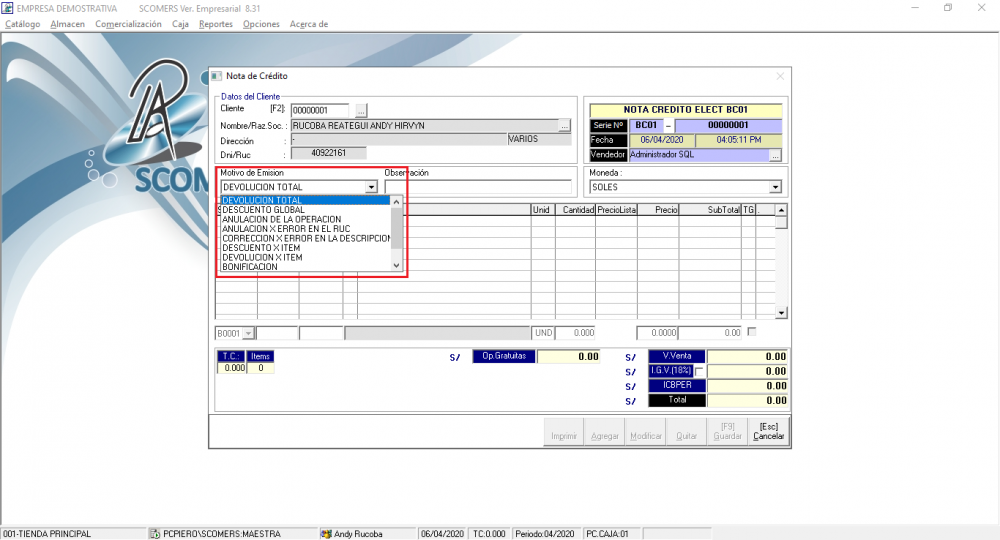Click the Cantidad column header
This screenshot has height=540, width=1000.
(x=576, y=210)
